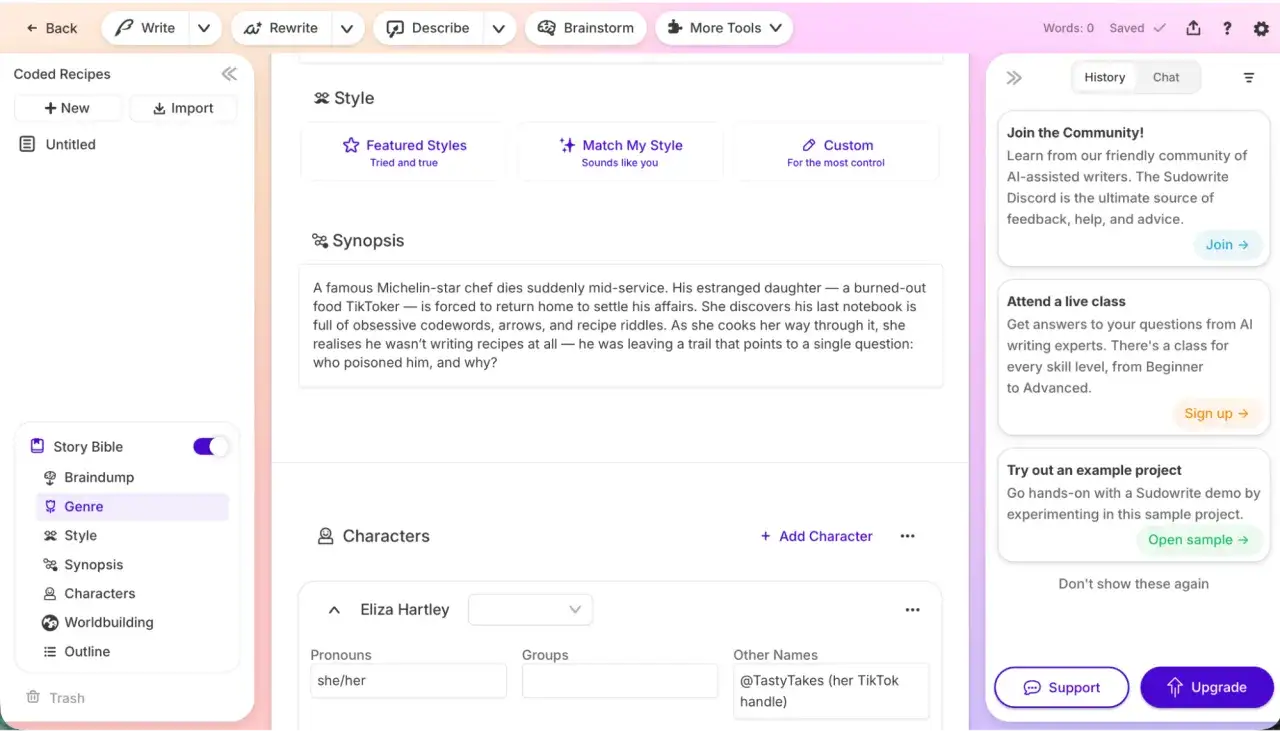Open the history filter icon
1280x731 pixels.
1249,77
